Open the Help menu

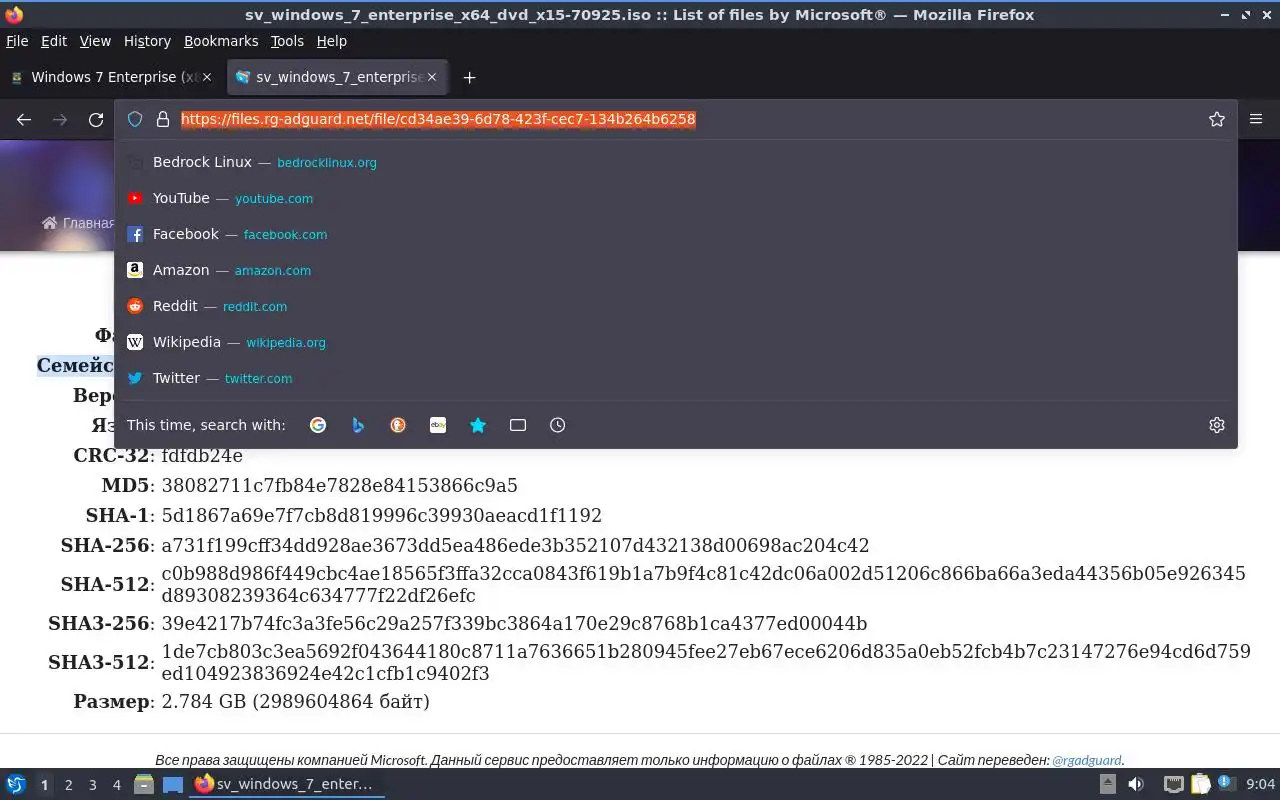331,41
